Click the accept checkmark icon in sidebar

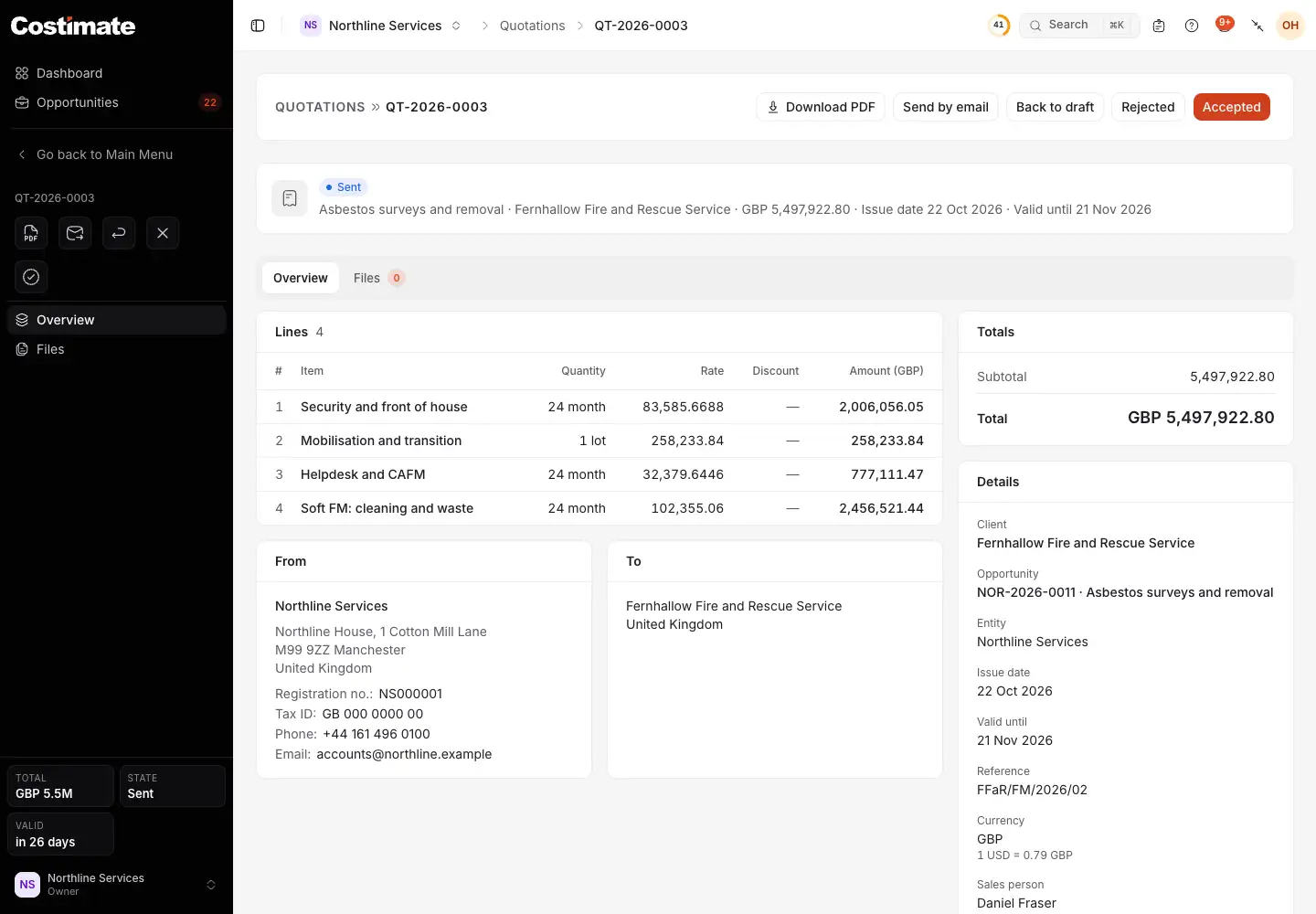[31, 277]
